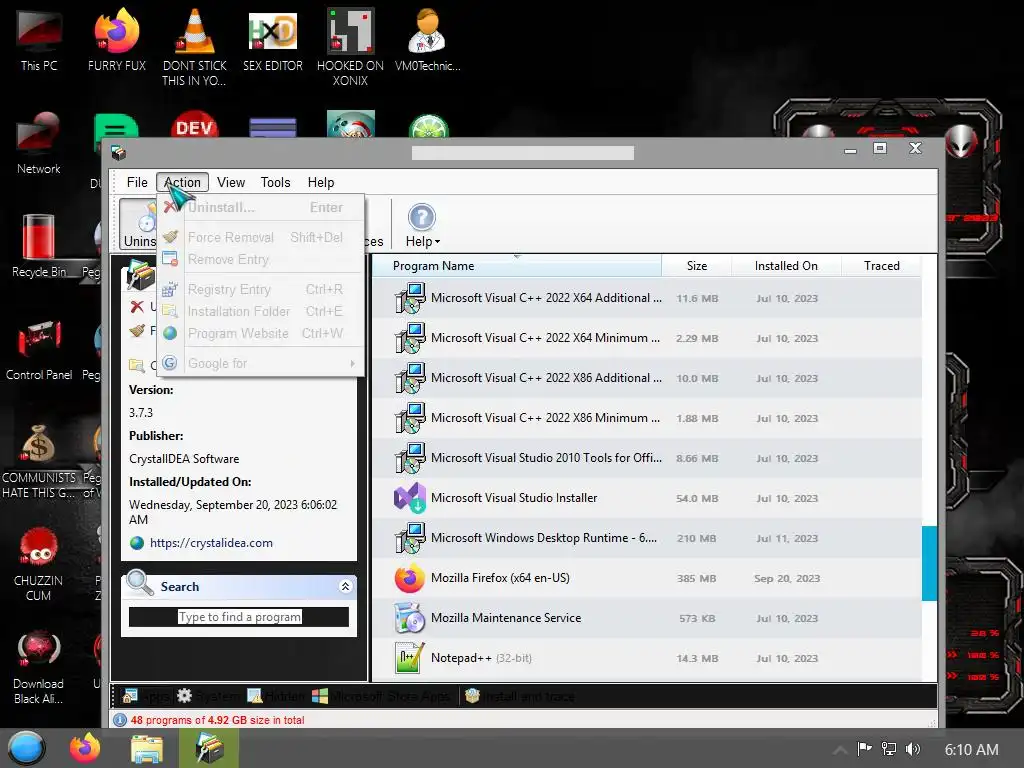This screenshot has height=768, width=1024.
Task: Click 'Notepad++' program name text
Action: click(461, 658)
